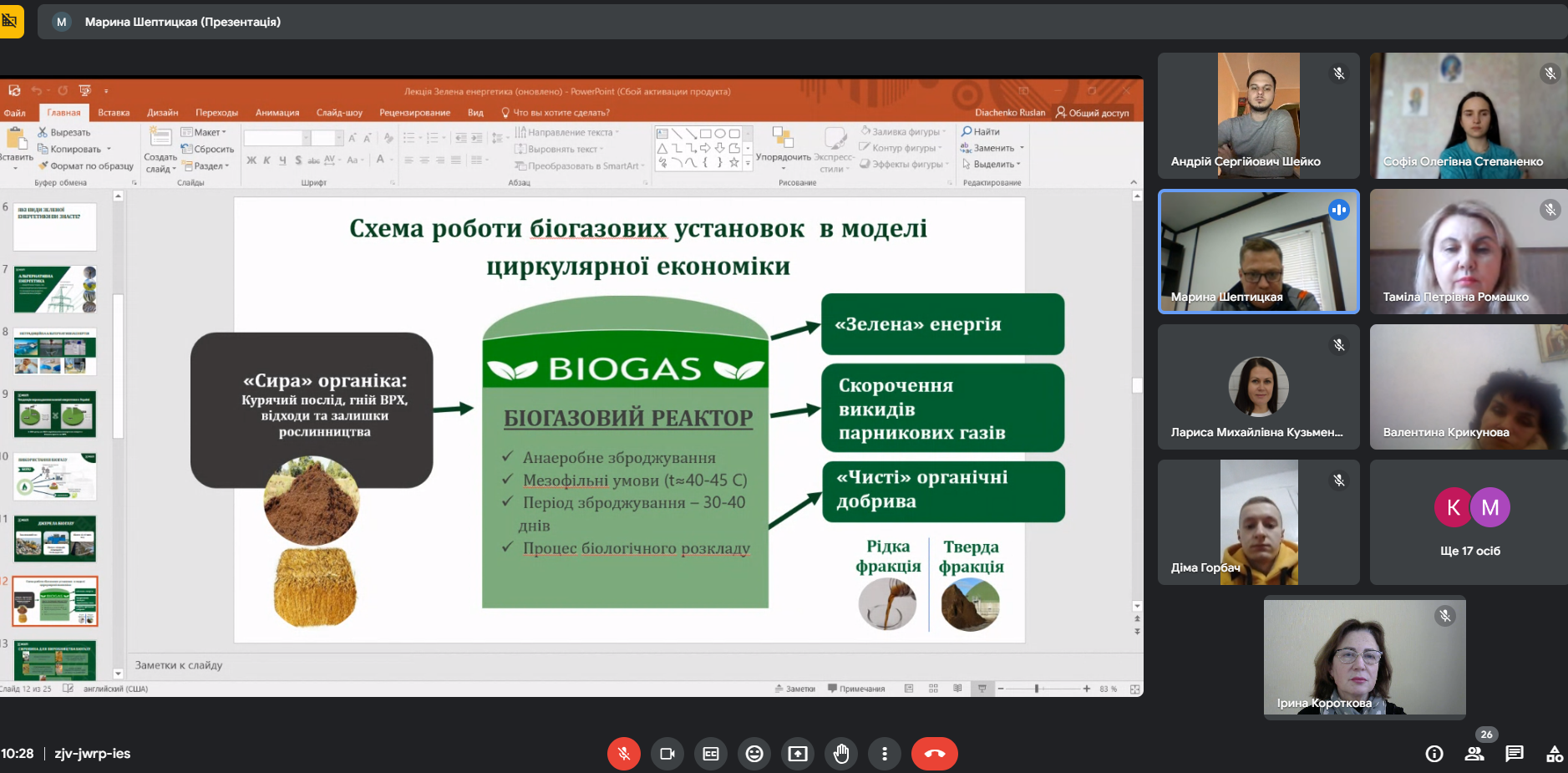Click Создать слайд new slide button
The image size is (1568, 773).
tap(160, 150)
